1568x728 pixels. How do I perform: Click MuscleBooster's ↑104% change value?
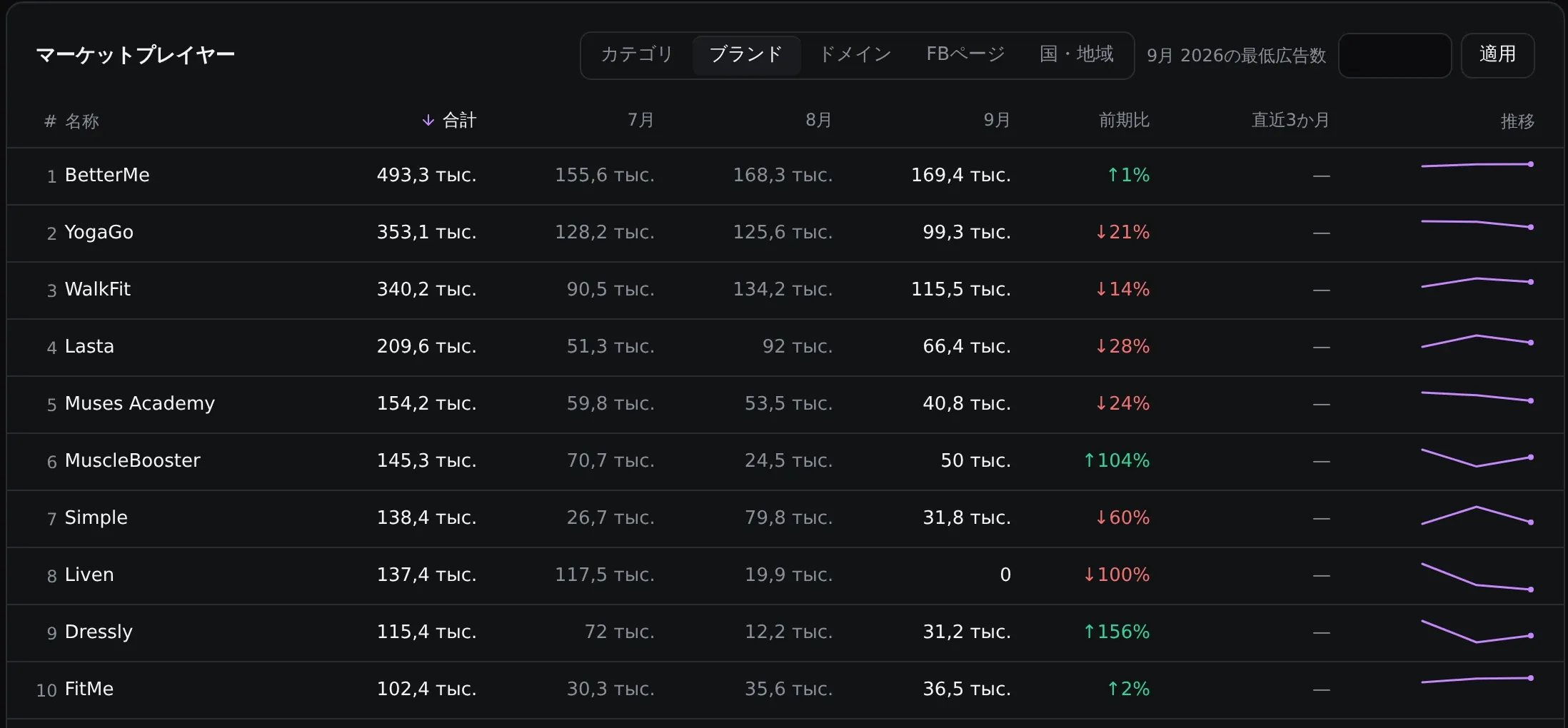(1117, 461)
